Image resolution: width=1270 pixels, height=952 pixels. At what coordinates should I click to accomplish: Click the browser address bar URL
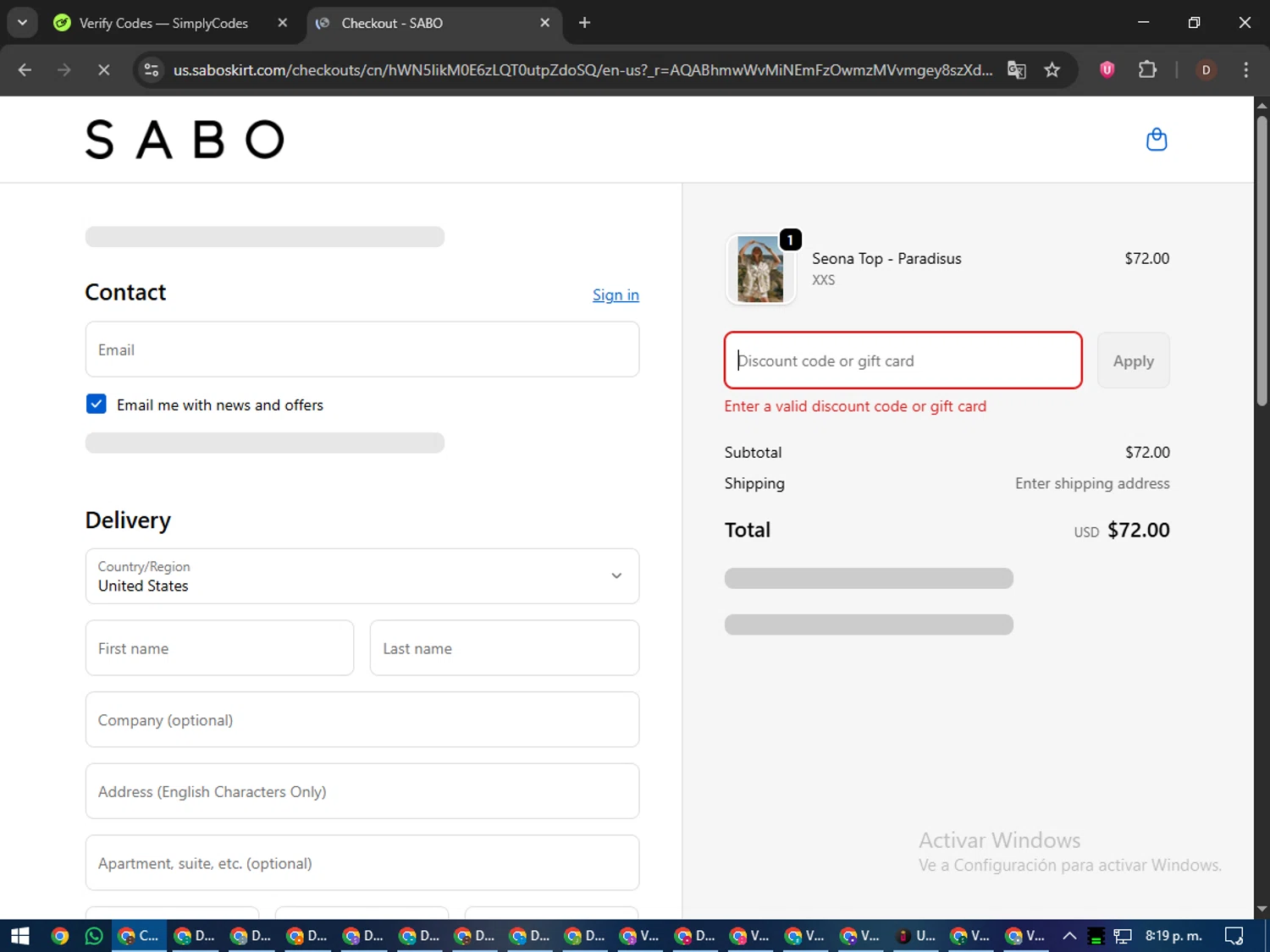tap(583, 70)
